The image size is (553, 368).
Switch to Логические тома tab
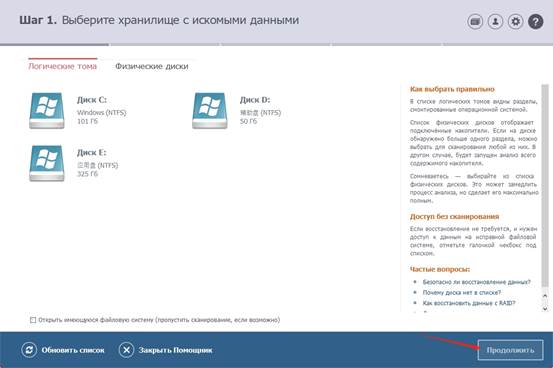(62, 66)
